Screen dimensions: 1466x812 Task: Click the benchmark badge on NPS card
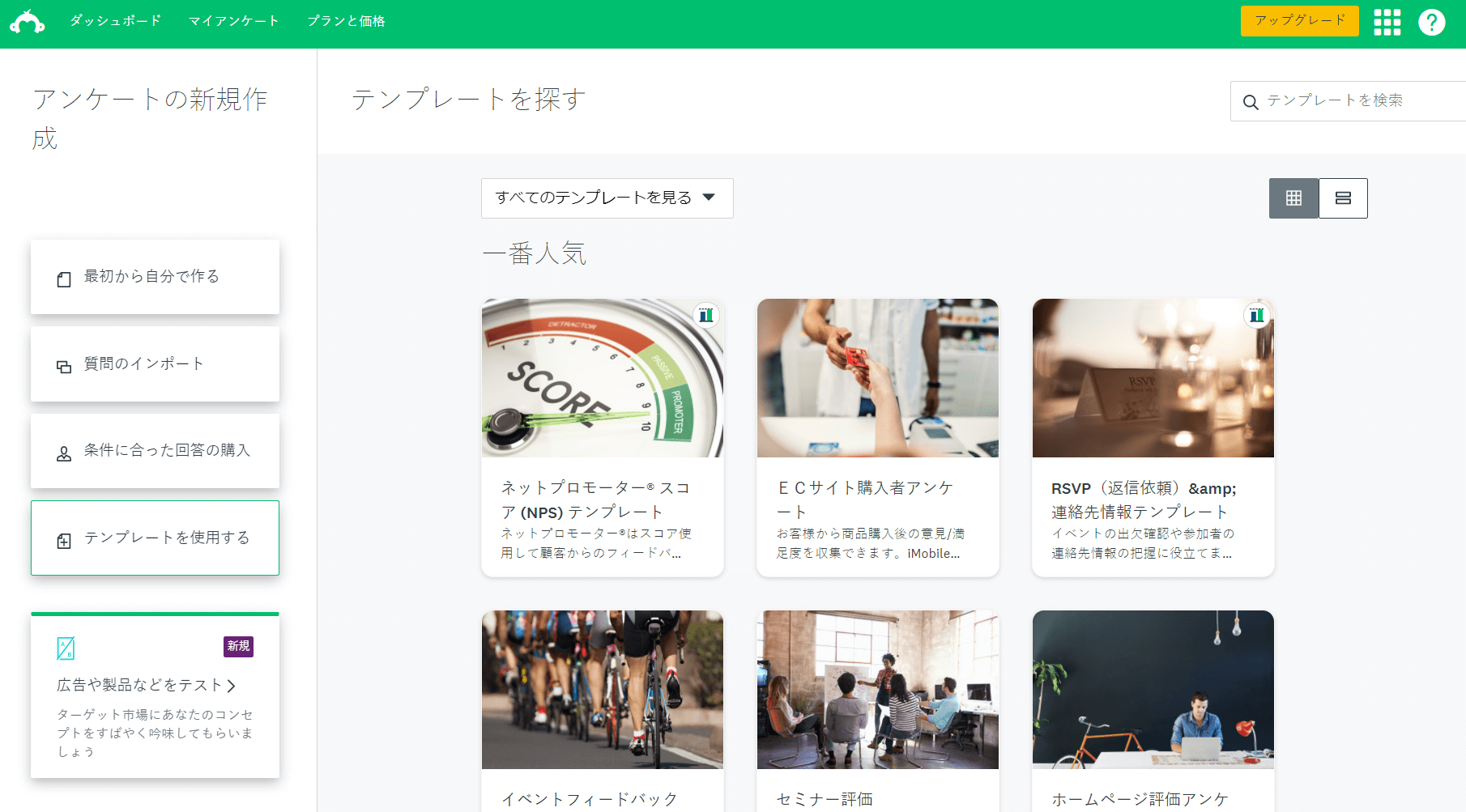point(706,315)
